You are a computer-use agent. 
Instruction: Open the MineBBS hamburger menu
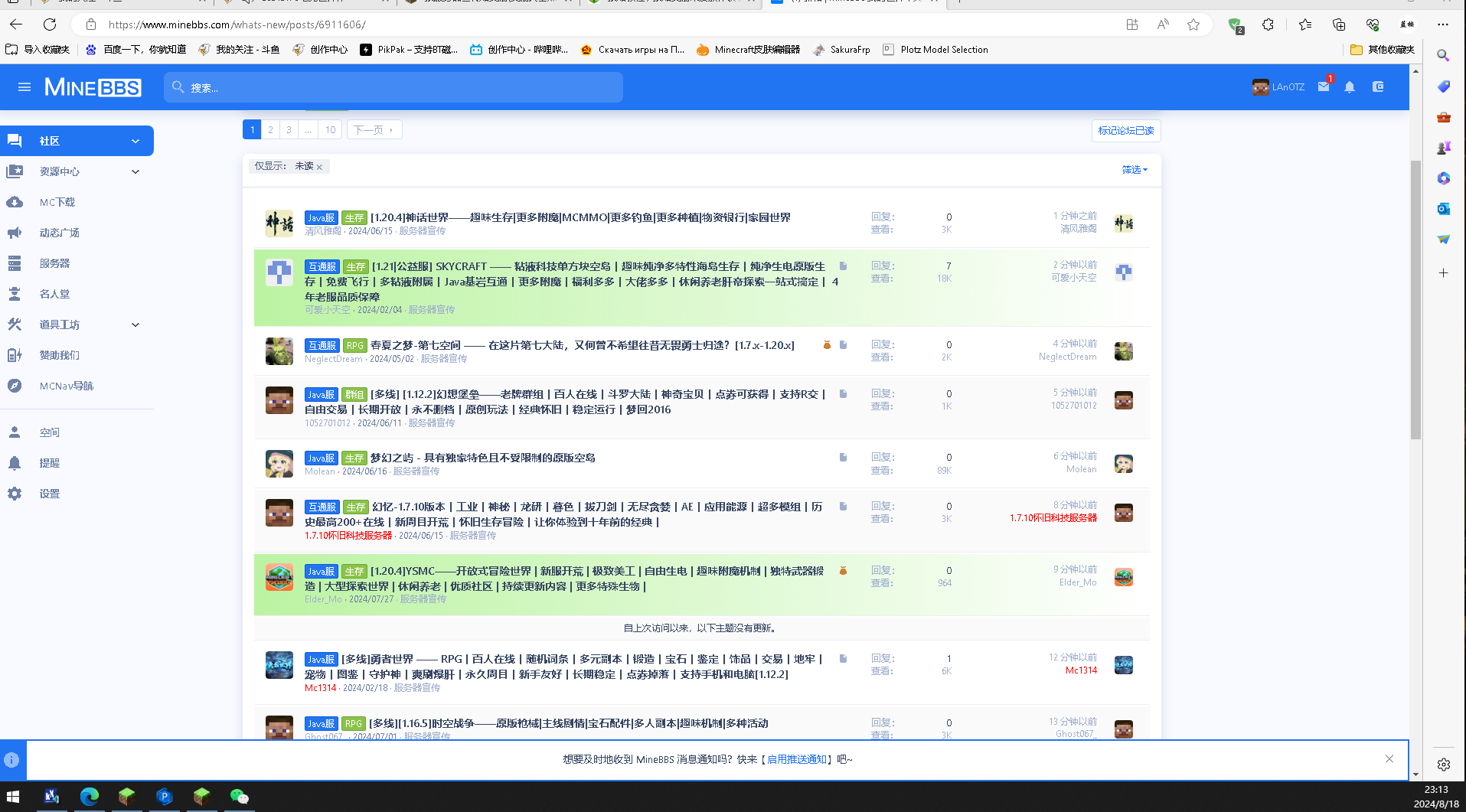[x=24, y=87]
